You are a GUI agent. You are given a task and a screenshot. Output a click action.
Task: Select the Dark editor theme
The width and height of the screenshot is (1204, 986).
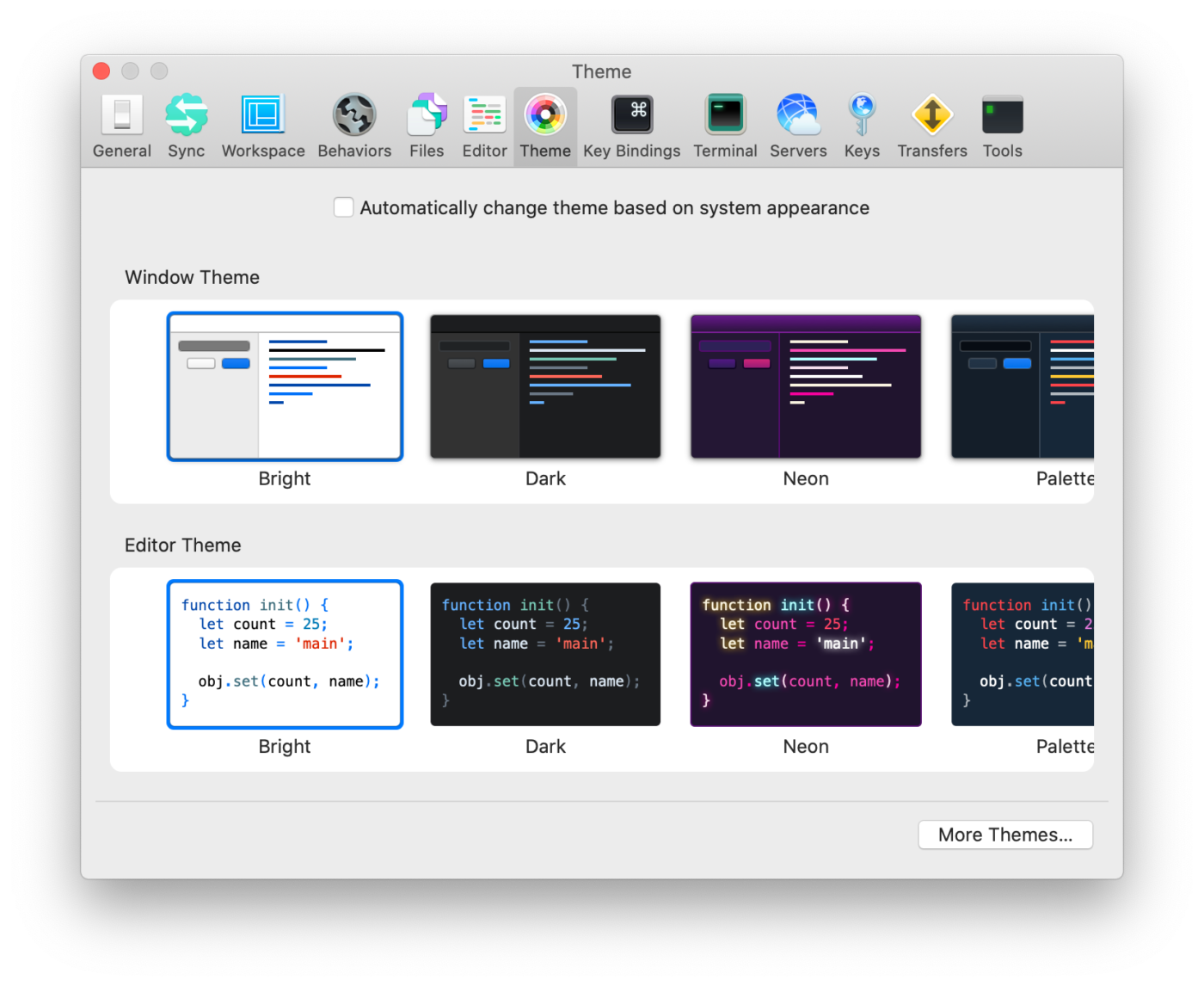[545, 654]
